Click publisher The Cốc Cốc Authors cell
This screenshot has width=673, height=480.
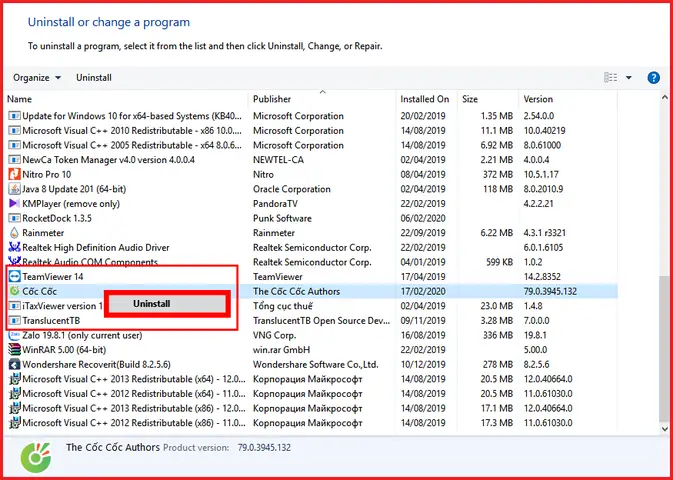[x=296, y=292]
